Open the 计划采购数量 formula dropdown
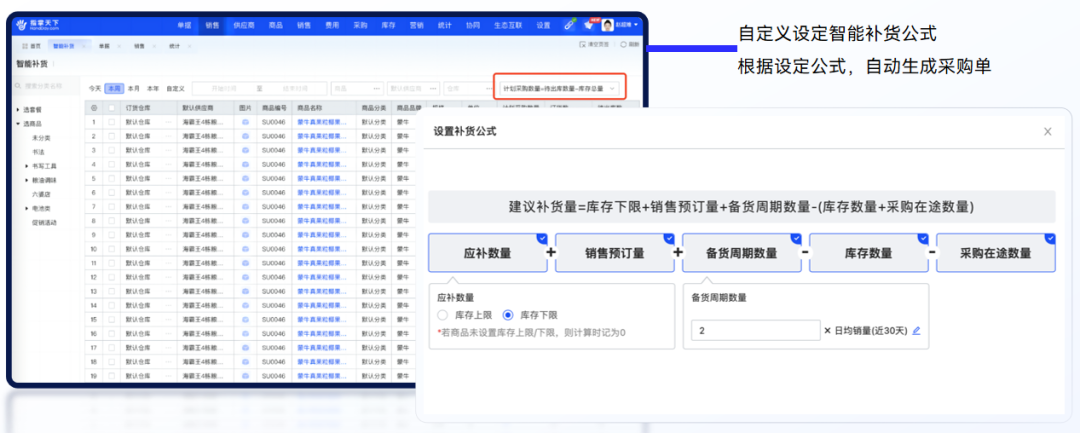 coord(559,89)
